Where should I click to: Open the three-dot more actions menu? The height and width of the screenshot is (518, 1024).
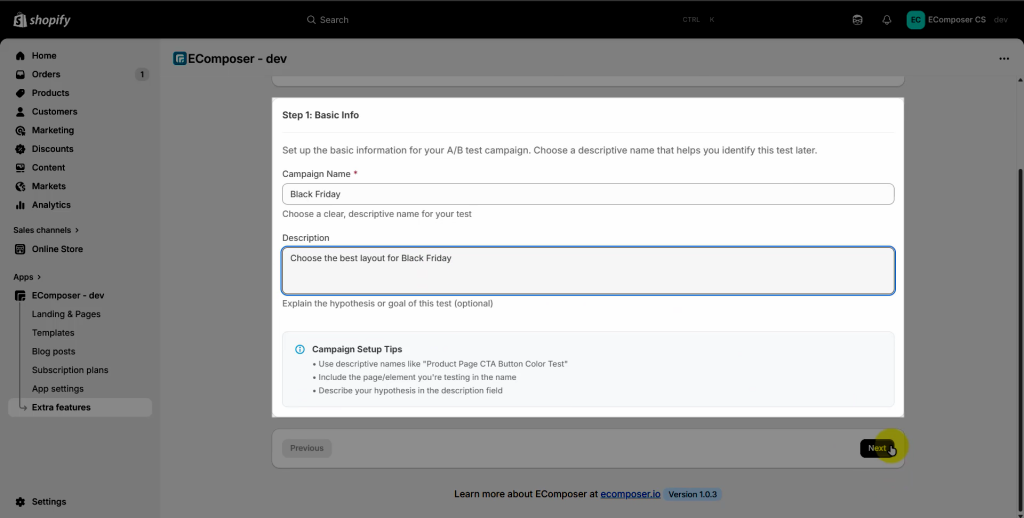click(x=1004, y=59)
